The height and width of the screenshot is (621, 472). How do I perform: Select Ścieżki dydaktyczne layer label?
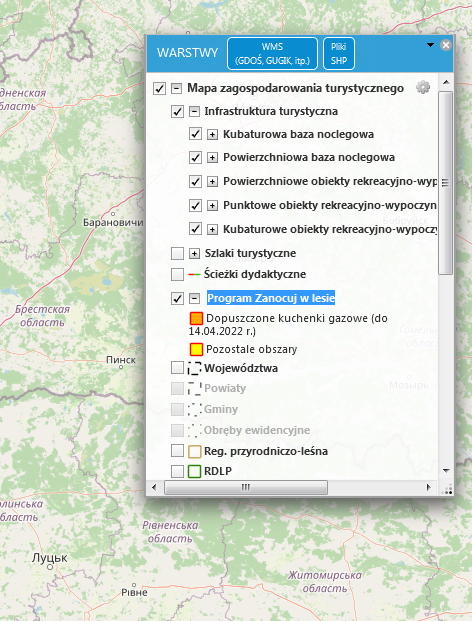[255, 274]
